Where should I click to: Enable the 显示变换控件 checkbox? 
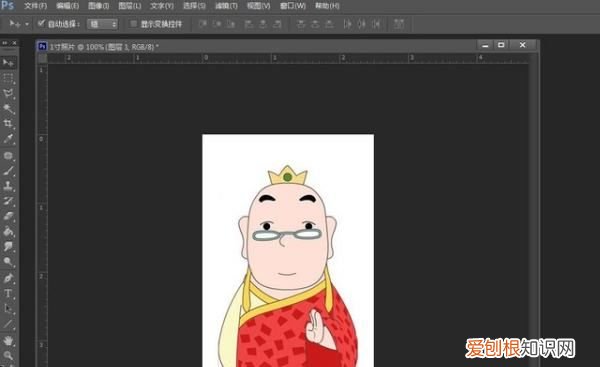click(x=134, y=24)
